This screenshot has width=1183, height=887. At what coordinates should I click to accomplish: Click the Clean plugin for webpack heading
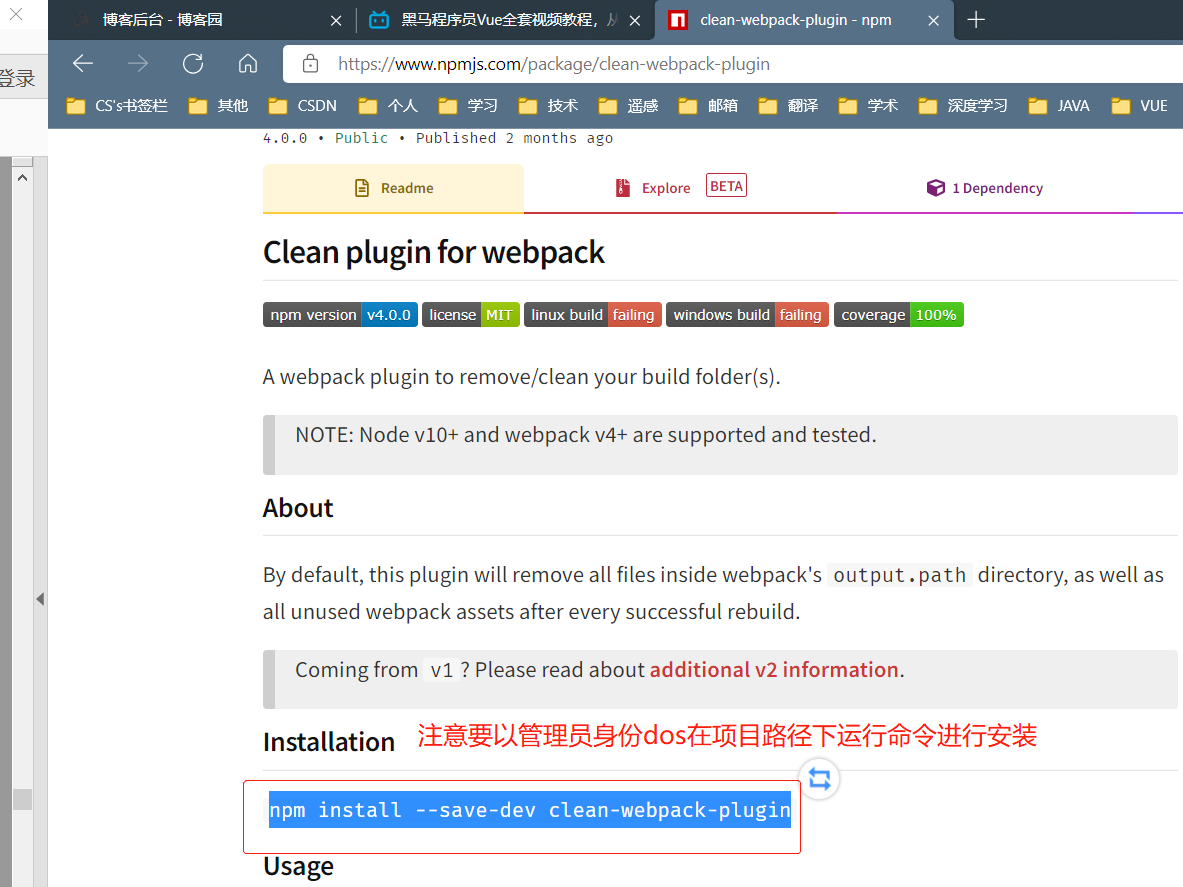434,253
